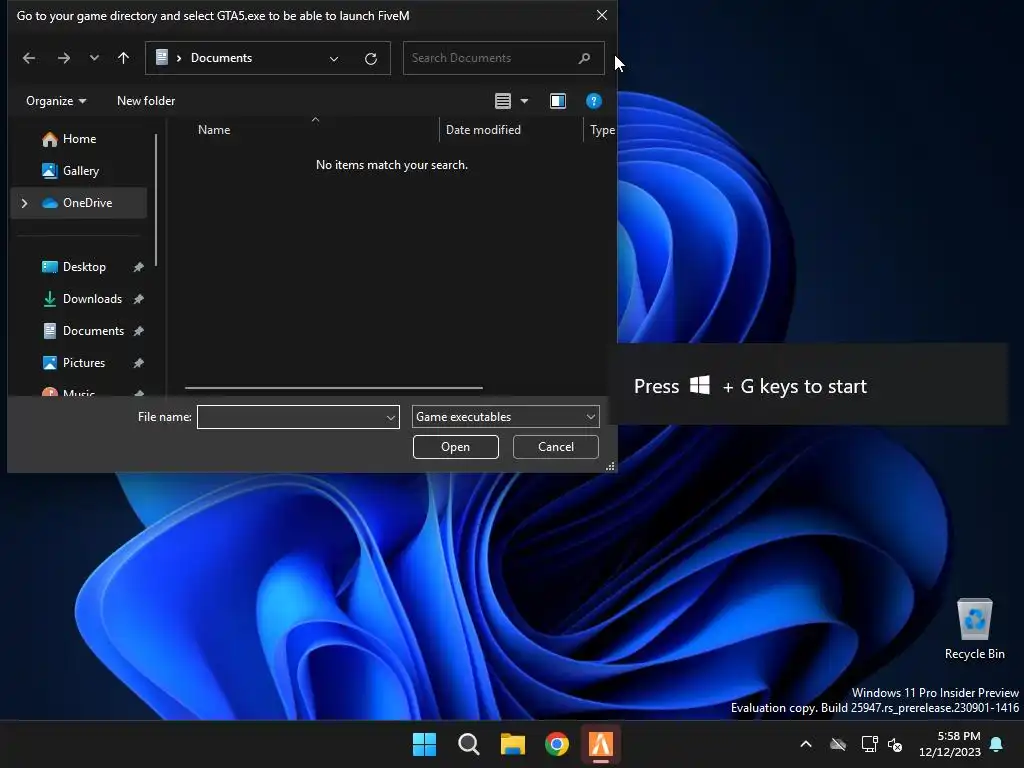Select Home in the navigation pane
1024x768 pixels.
[x=79, y=139]
